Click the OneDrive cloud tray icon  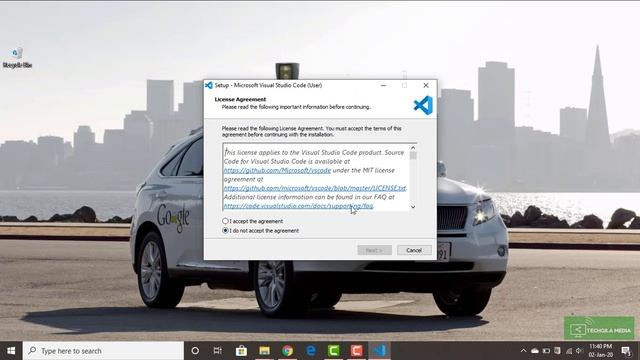click(535, 351)
